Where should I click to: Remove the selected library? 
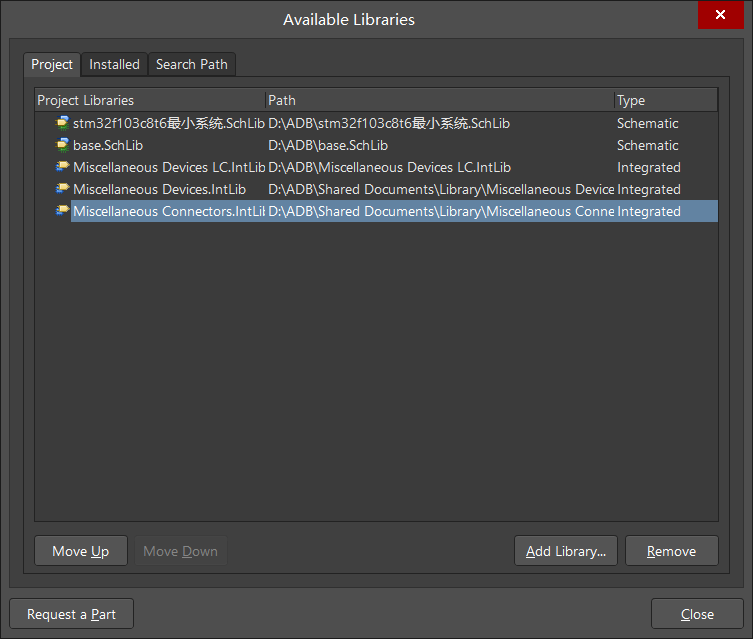671,551
